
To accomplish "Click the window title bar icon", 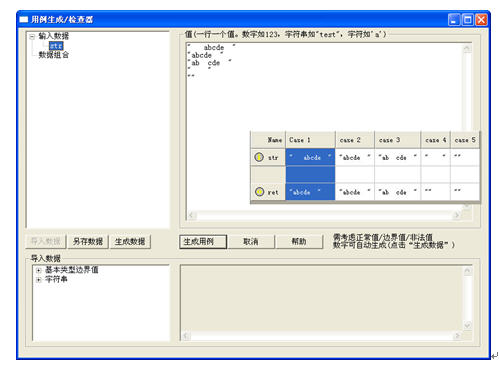I will [24, 20].
